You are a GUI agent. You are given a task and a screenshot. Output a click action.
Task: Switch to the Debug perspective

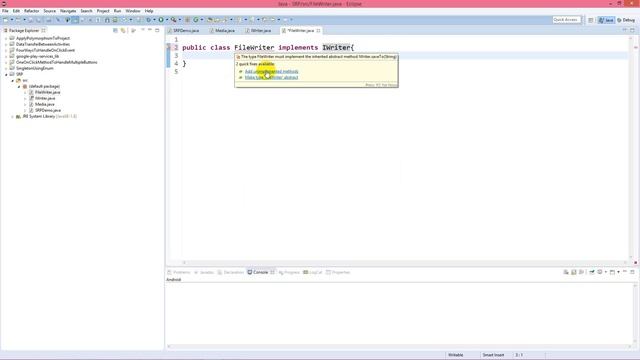click(626, 20)
